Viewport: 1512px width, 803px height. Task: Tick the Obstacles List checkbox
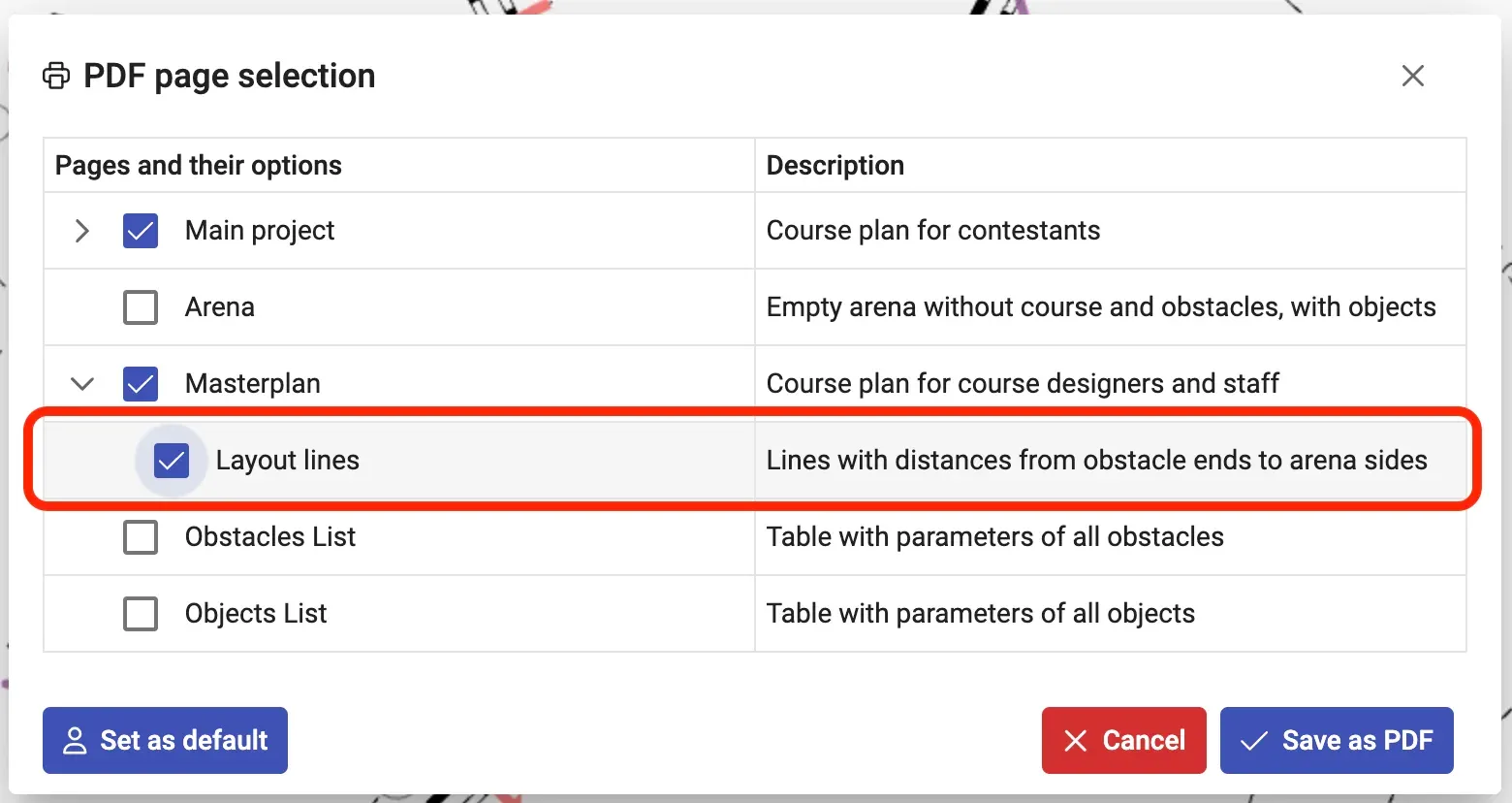tap(141, 537)
